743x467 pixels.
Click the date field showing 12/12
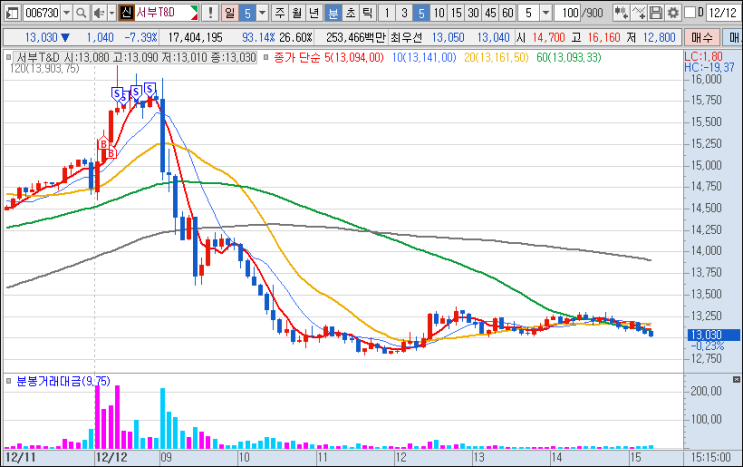coord(722,13)
